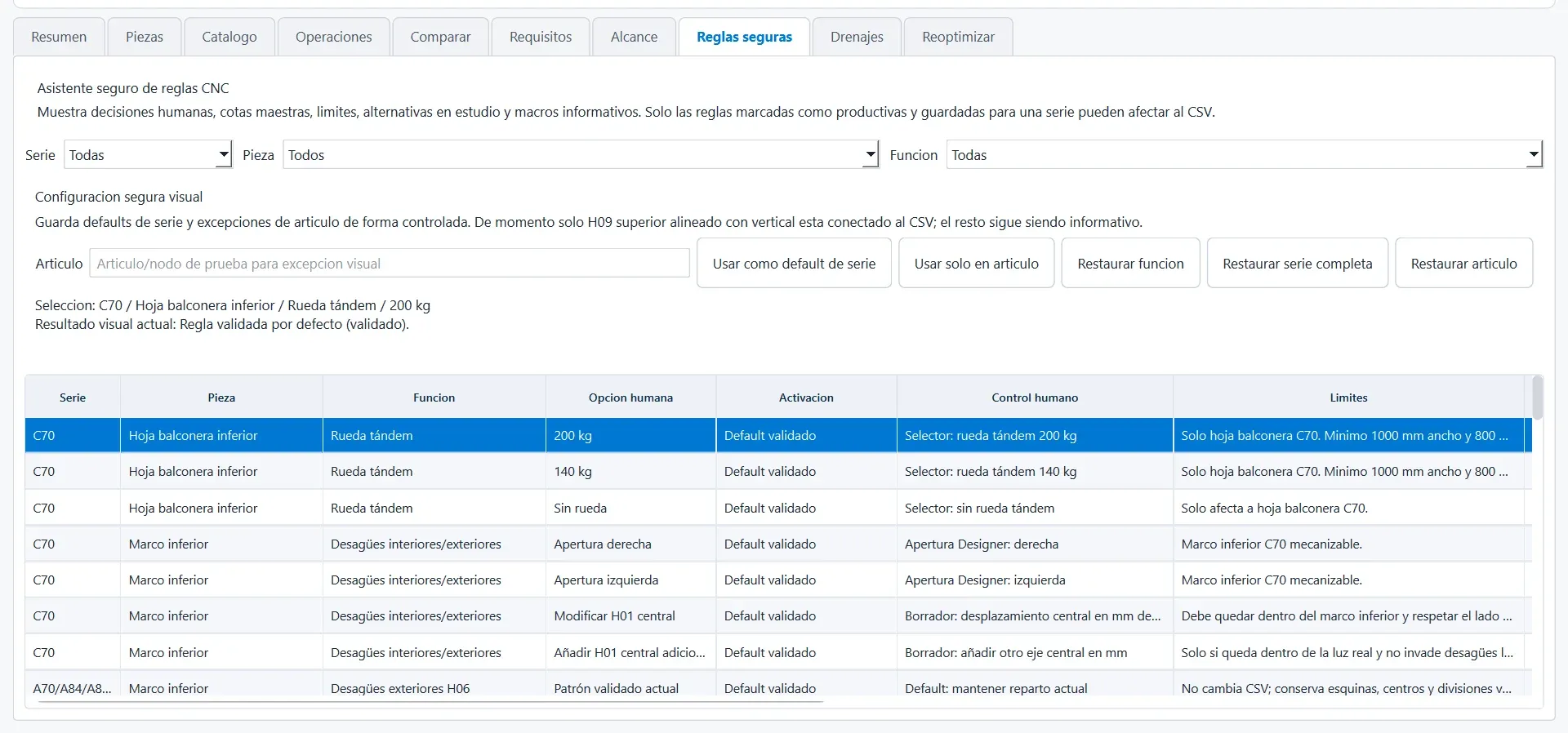1568x733 pixels.
Task: Click the Activacion column header
Action: pyautogui.click(x=807, y=398)
